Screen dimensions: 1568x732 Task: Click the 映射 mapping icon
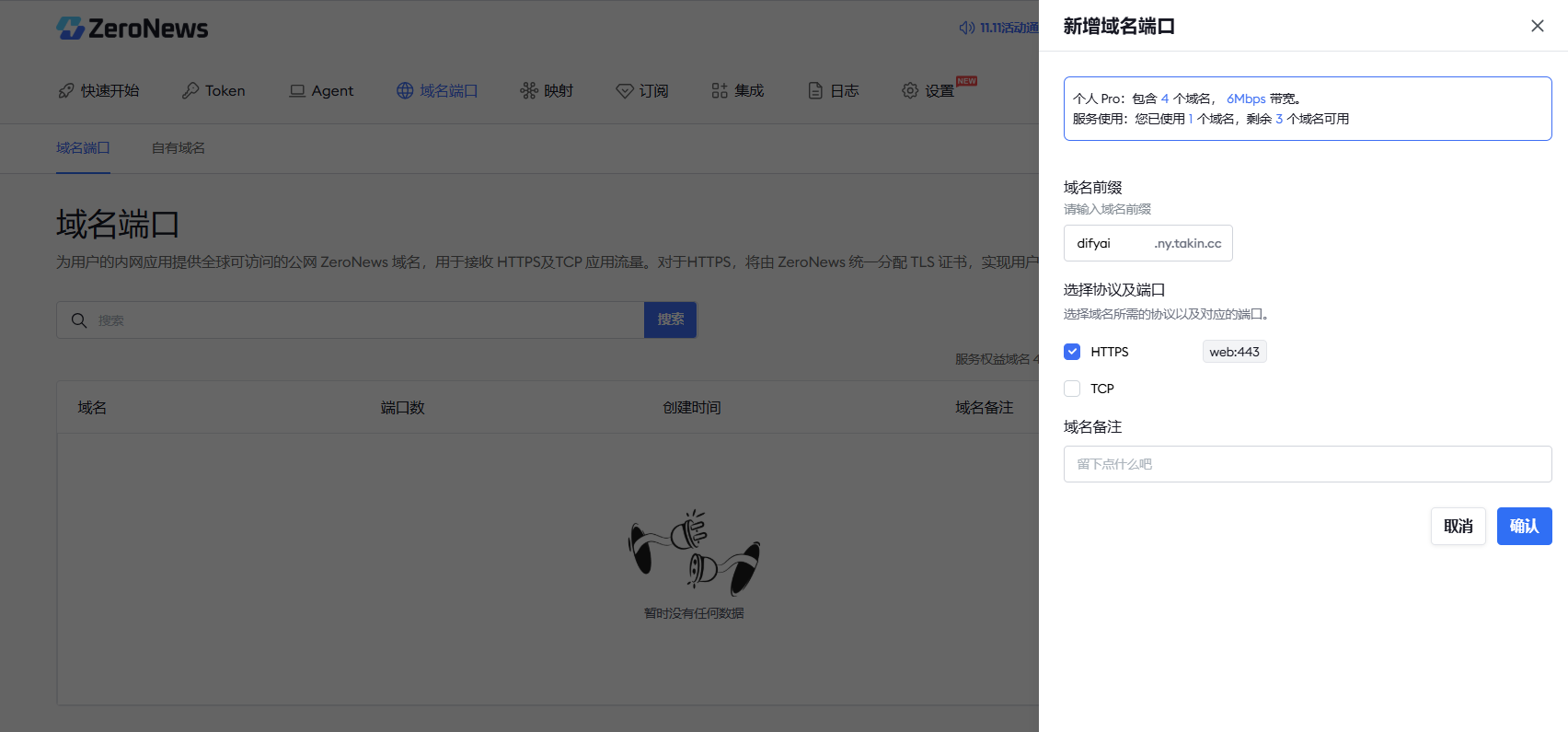(529, 90)
